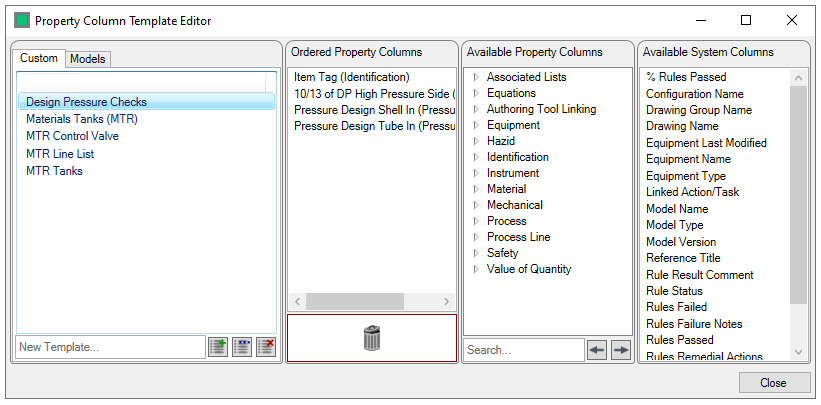
Task: Click the rename template icon
Action: (242, 347)
